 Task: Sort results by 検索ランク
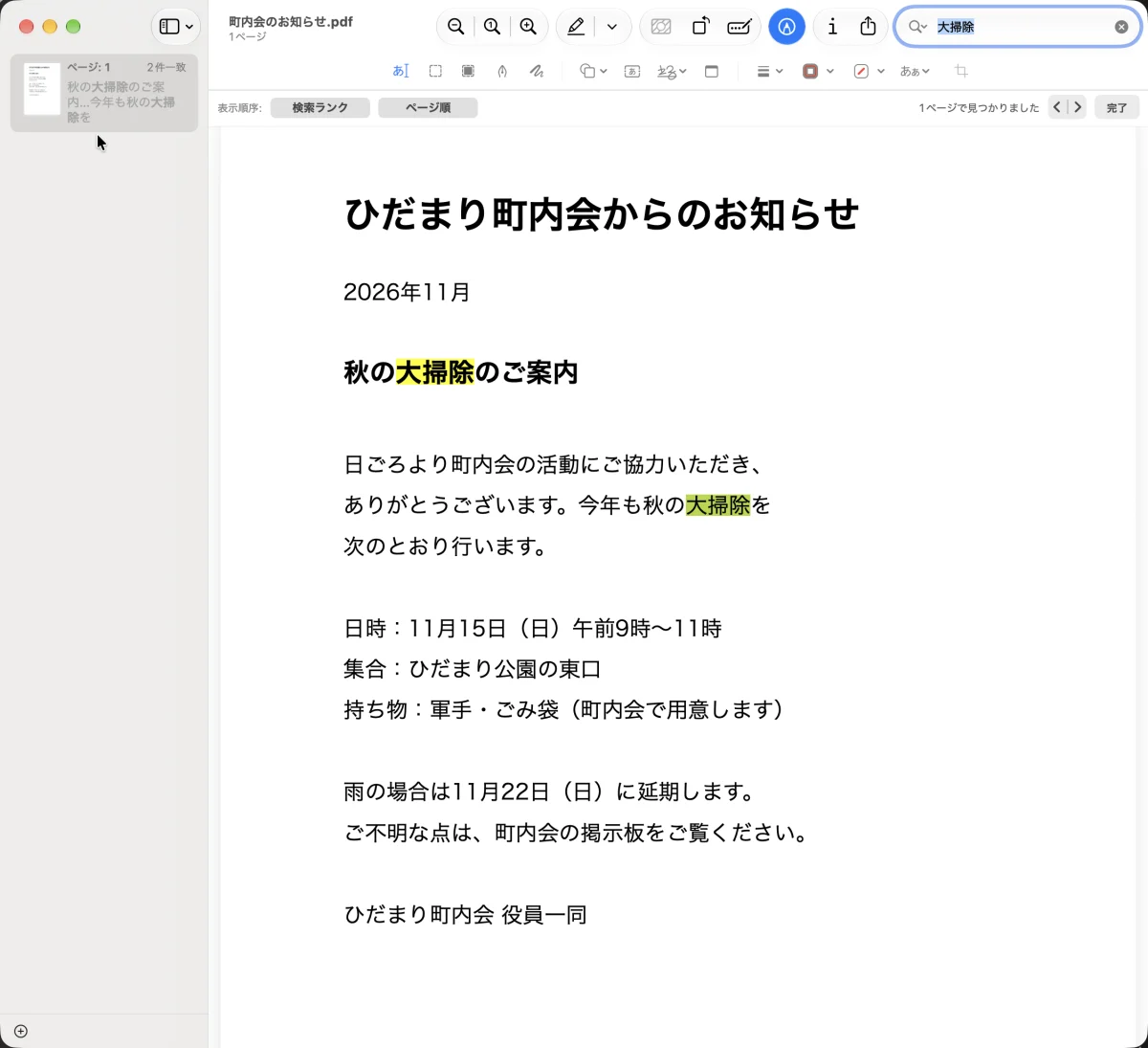click(x=320, y=107)
